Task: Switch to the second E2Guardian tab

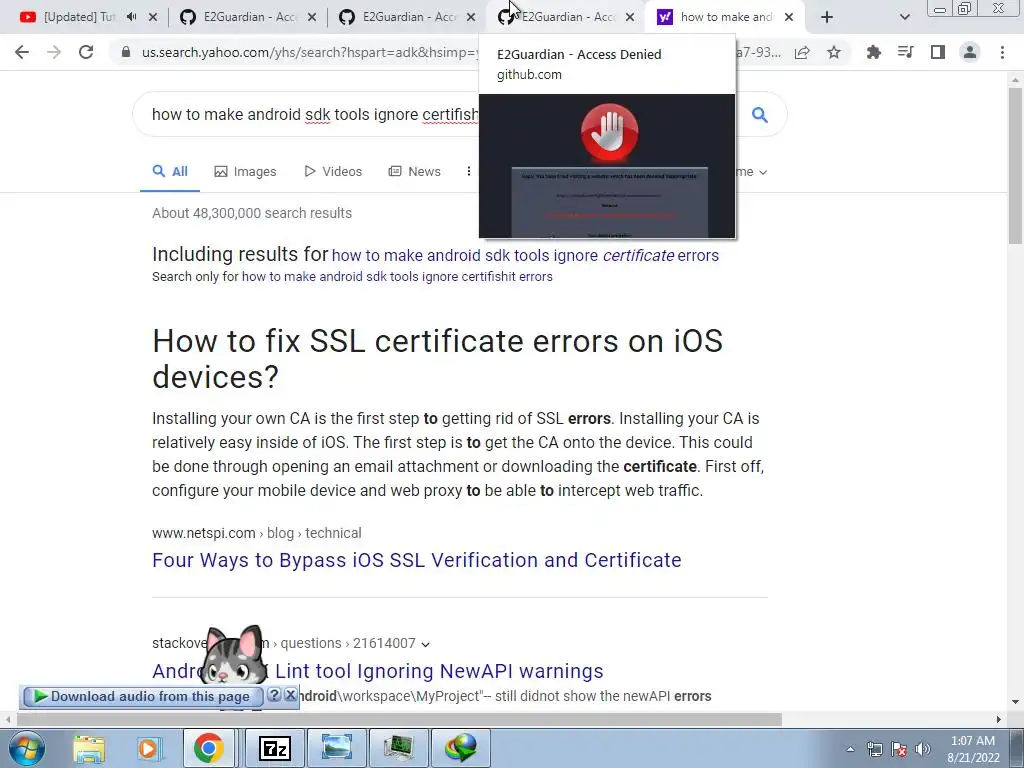Action: [408, 17]
